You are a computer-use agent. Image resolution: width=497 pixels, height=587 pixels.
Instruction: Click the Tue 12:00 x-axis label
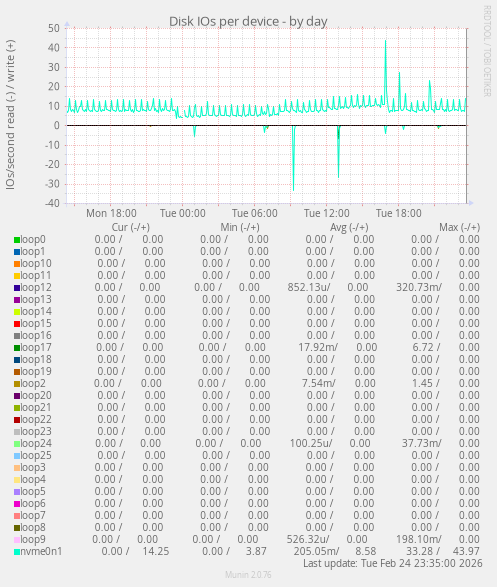pyautogui.click(x=326, y=213)
